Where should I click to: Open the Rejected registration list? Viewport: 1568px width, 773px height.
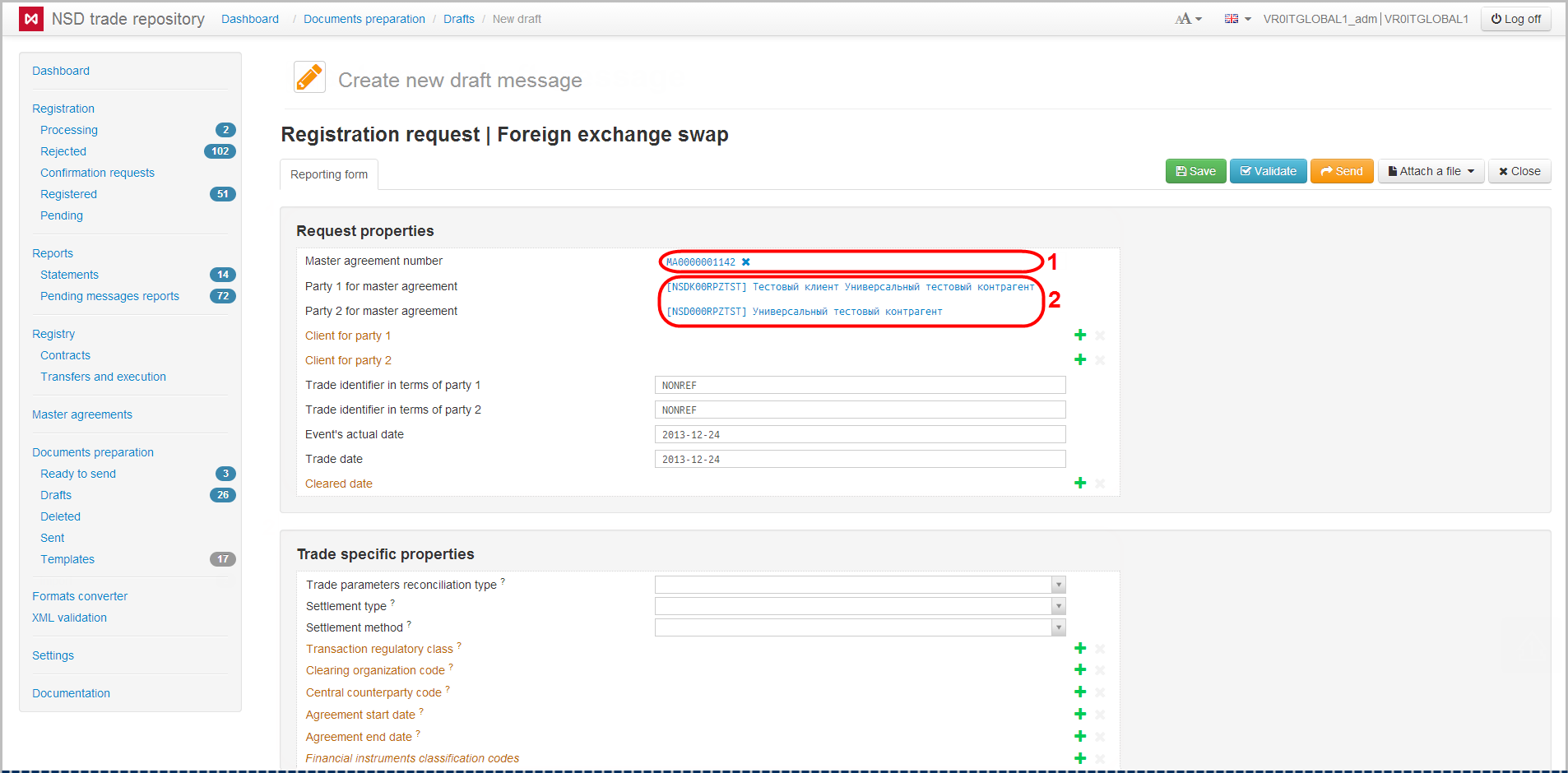(63, 151)
